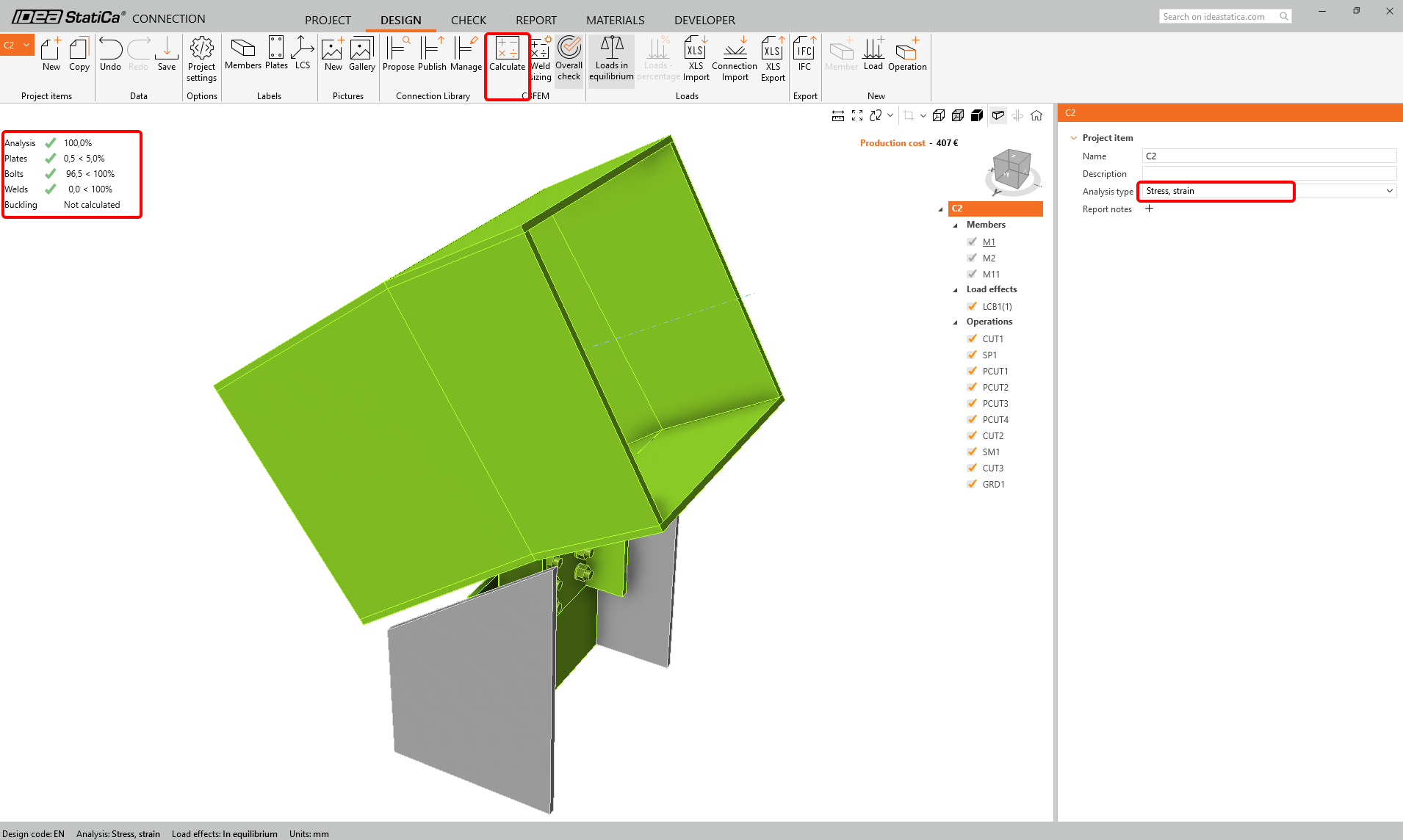Screen dimensions: 1403x840
Task: Toggle the Loads in equilibrium button
Action: pos(611,58)
